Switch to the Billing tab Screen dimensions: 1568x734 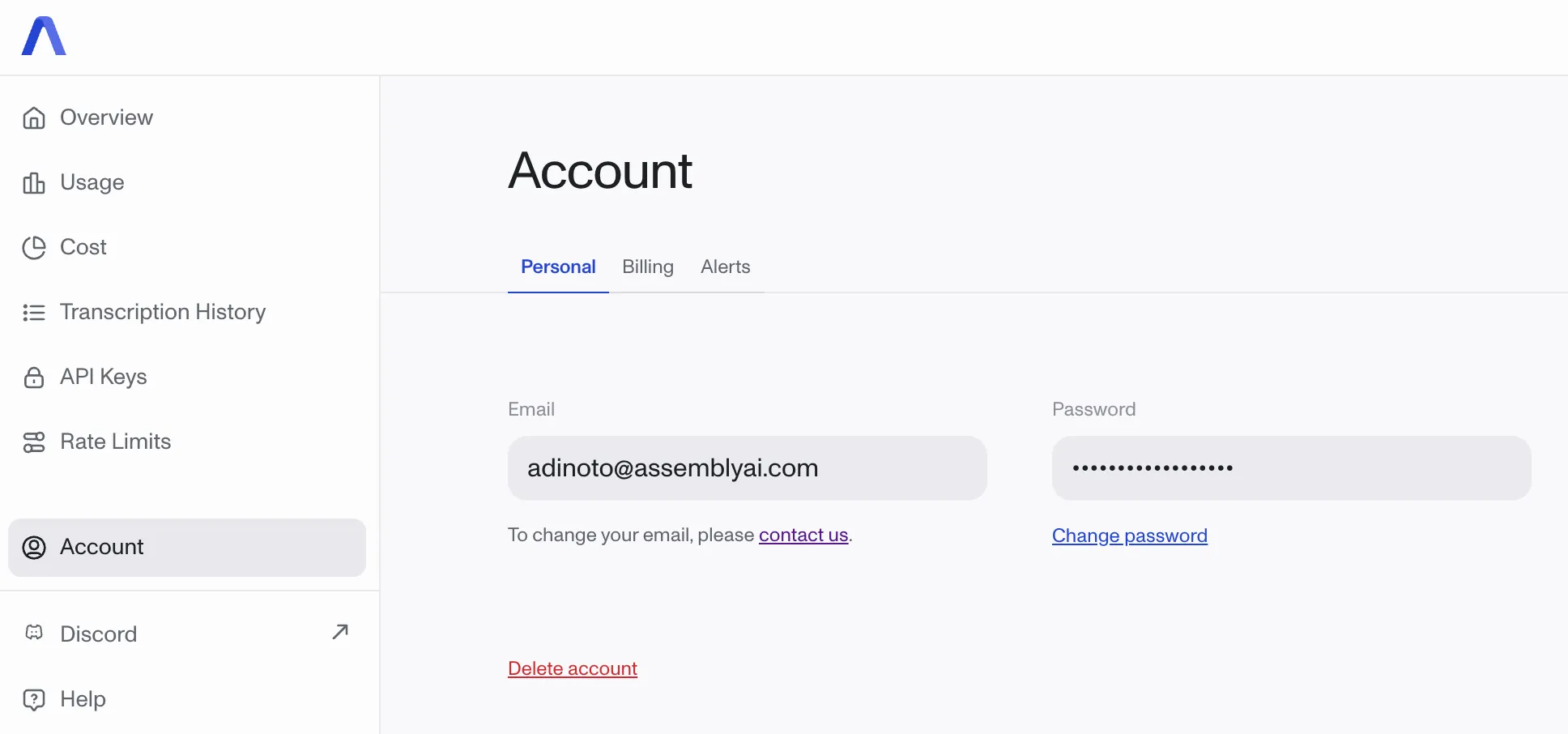click(x=648, y=267)
